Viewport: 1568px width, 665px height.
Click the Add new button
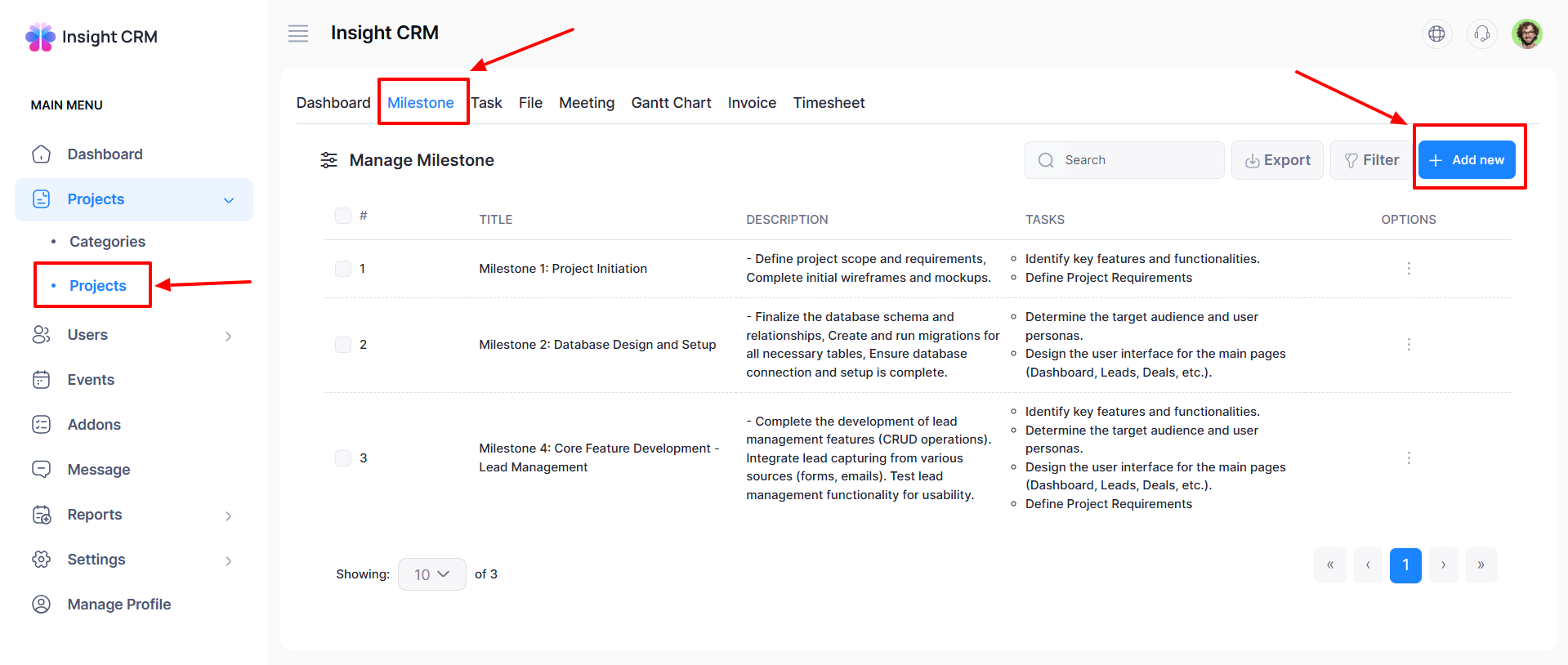[x=1467, y=160]
